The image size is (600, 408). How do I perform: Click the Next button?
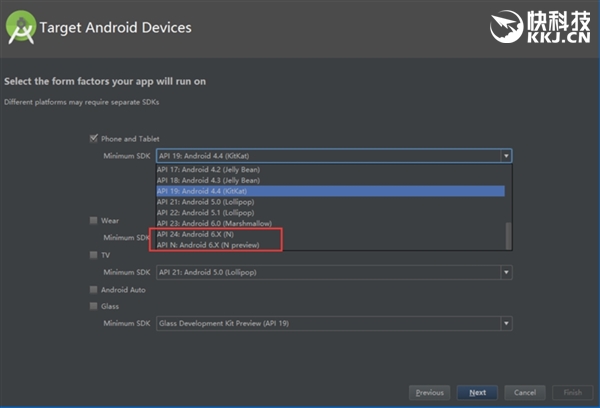tap(477, 393)
